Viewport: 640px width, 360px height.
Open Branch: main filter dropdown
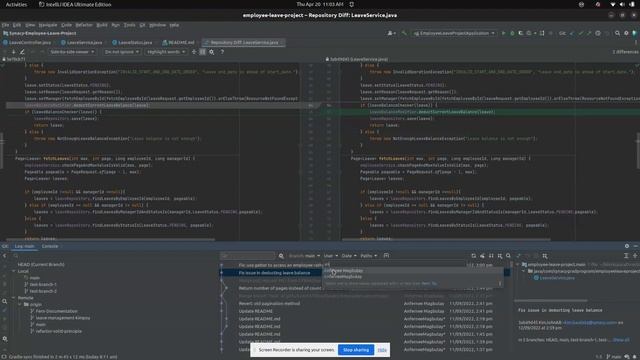click(x=304, y=256)
